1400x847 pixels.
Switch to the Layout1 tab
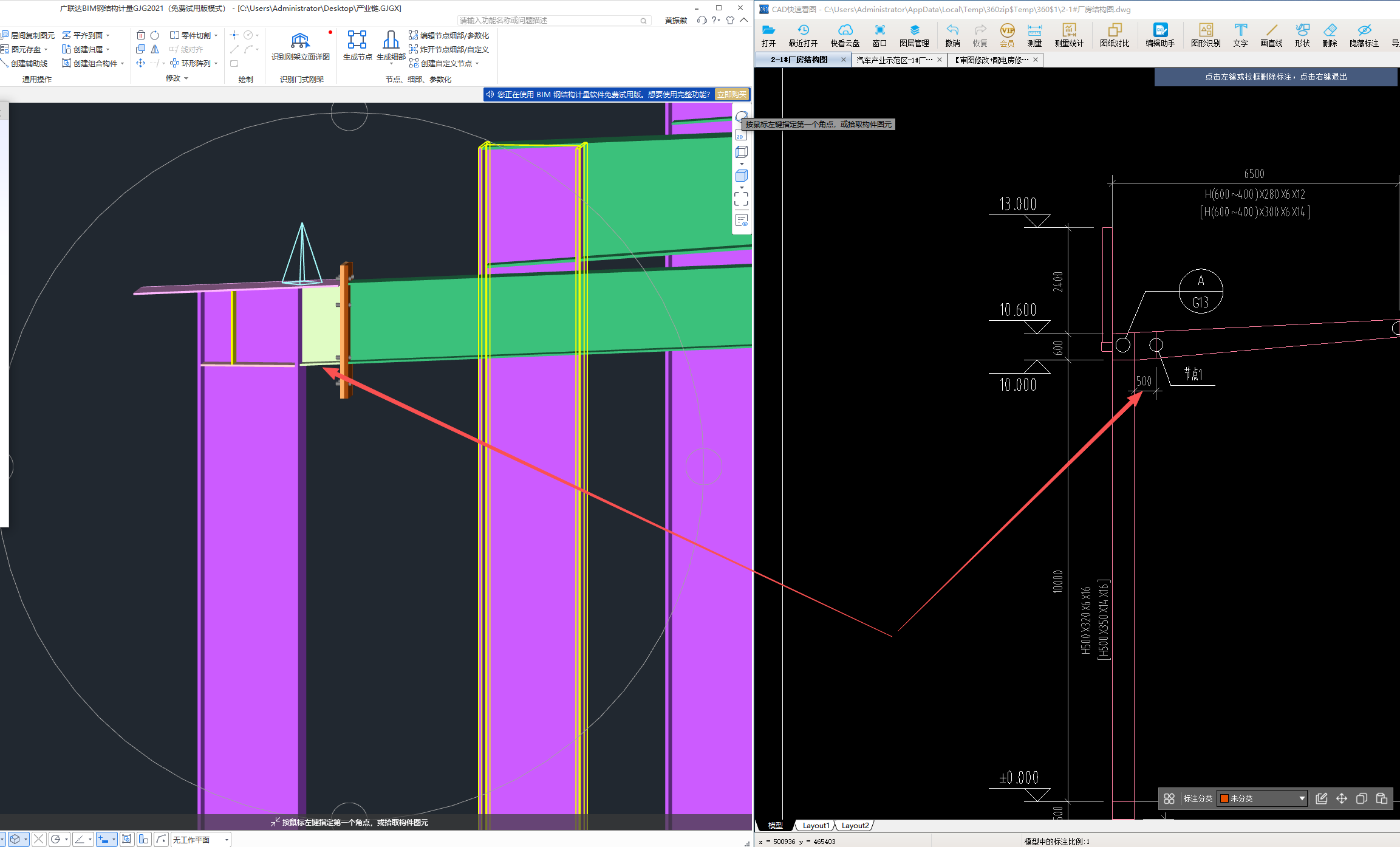pos(815,825)
